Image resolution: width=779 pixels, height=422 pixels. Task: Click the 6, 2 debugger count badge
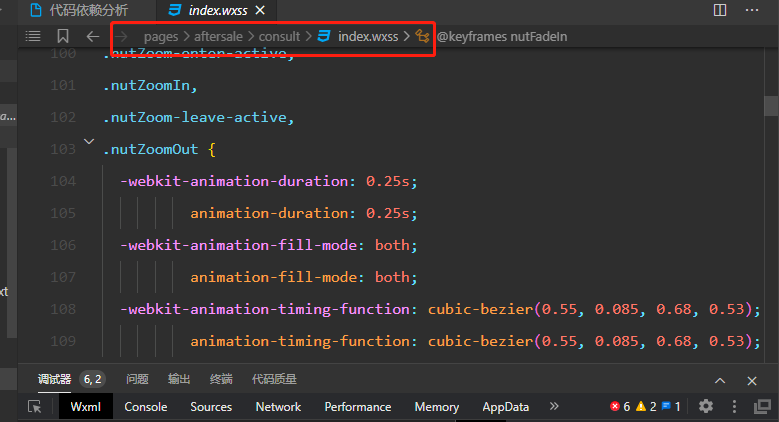click(x=92, y=380)
